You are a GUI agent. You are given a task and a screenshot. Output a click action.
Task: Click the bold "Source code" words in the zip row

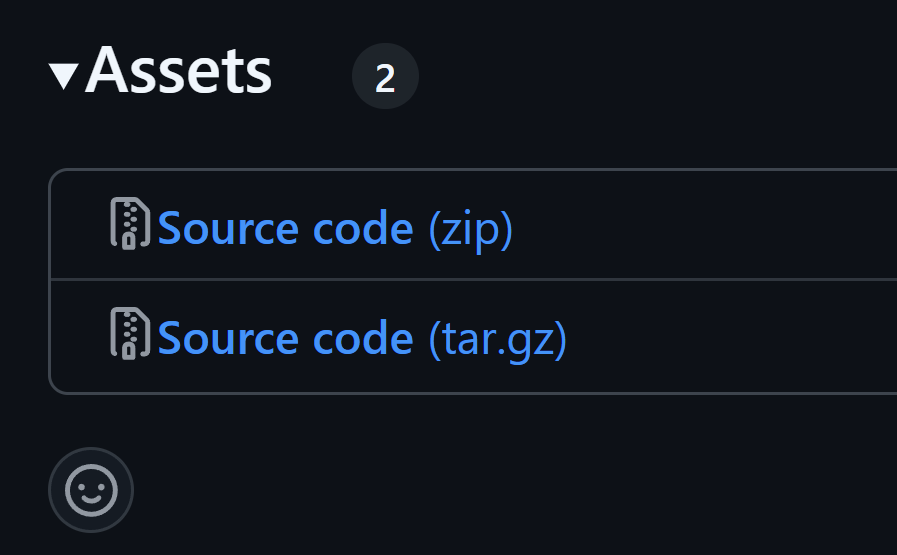coord(285,228)
